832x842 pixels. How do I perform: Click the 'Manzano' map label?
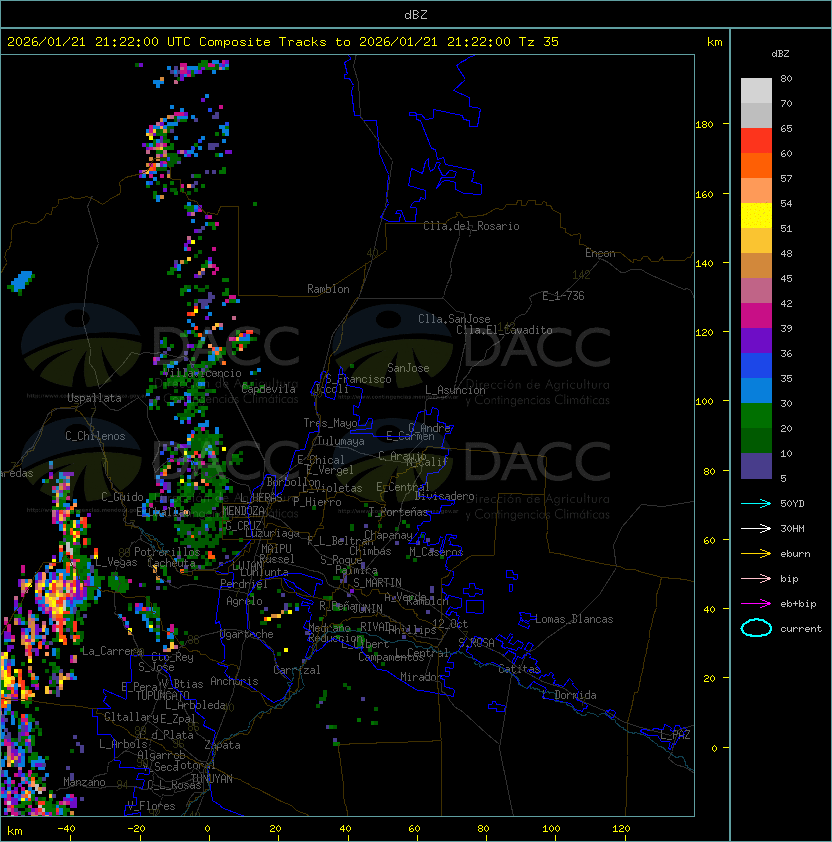coord(84,782)
